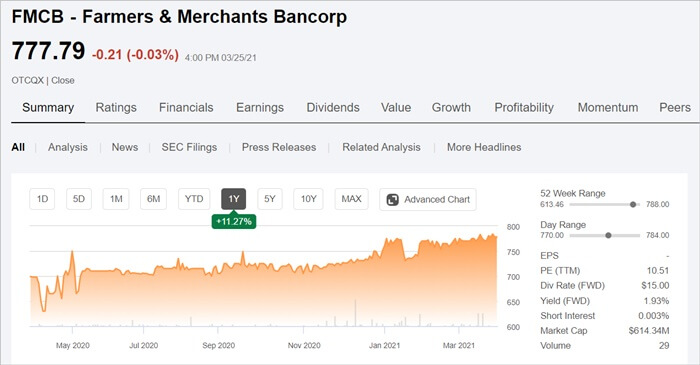Screen dimensions: 700x365
Task: Click the 777.79 stock price
Action: [x=48, y=50]
